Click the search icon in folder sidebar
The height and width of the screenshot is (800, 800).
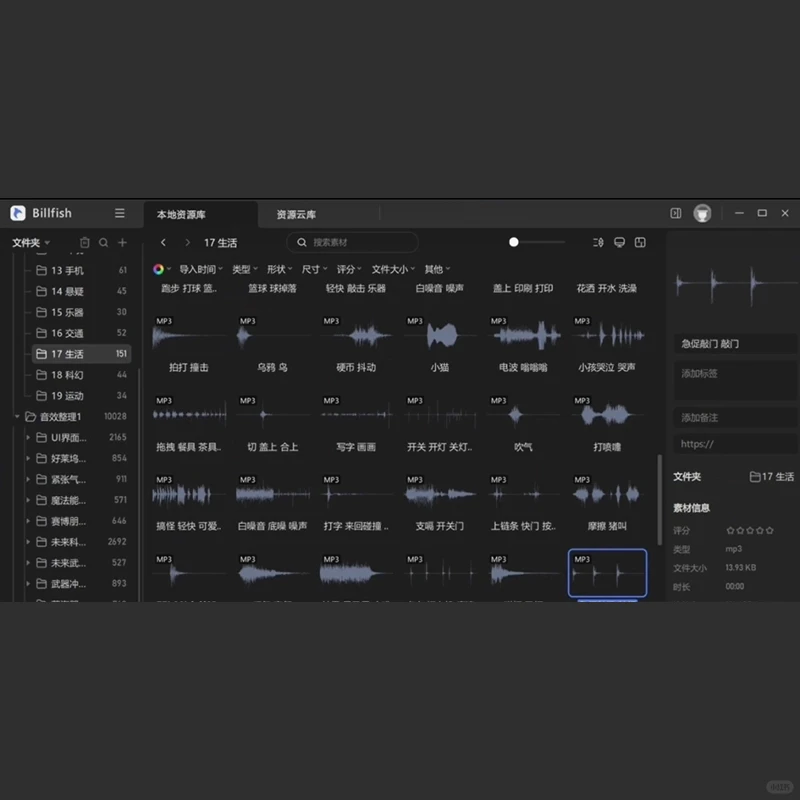click(x=104, y=242)
